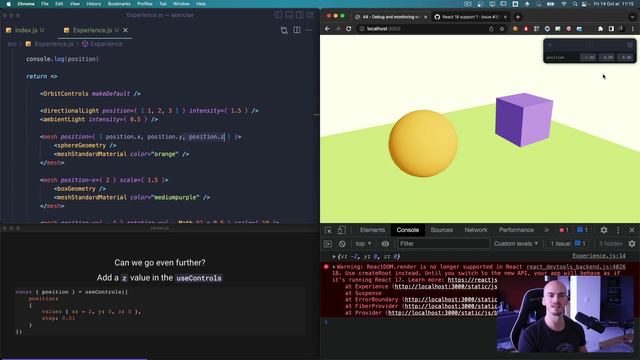
Task: Click the Spotlight search icon in menu bar
Action: pyautogui.click(x=575, y=4)
